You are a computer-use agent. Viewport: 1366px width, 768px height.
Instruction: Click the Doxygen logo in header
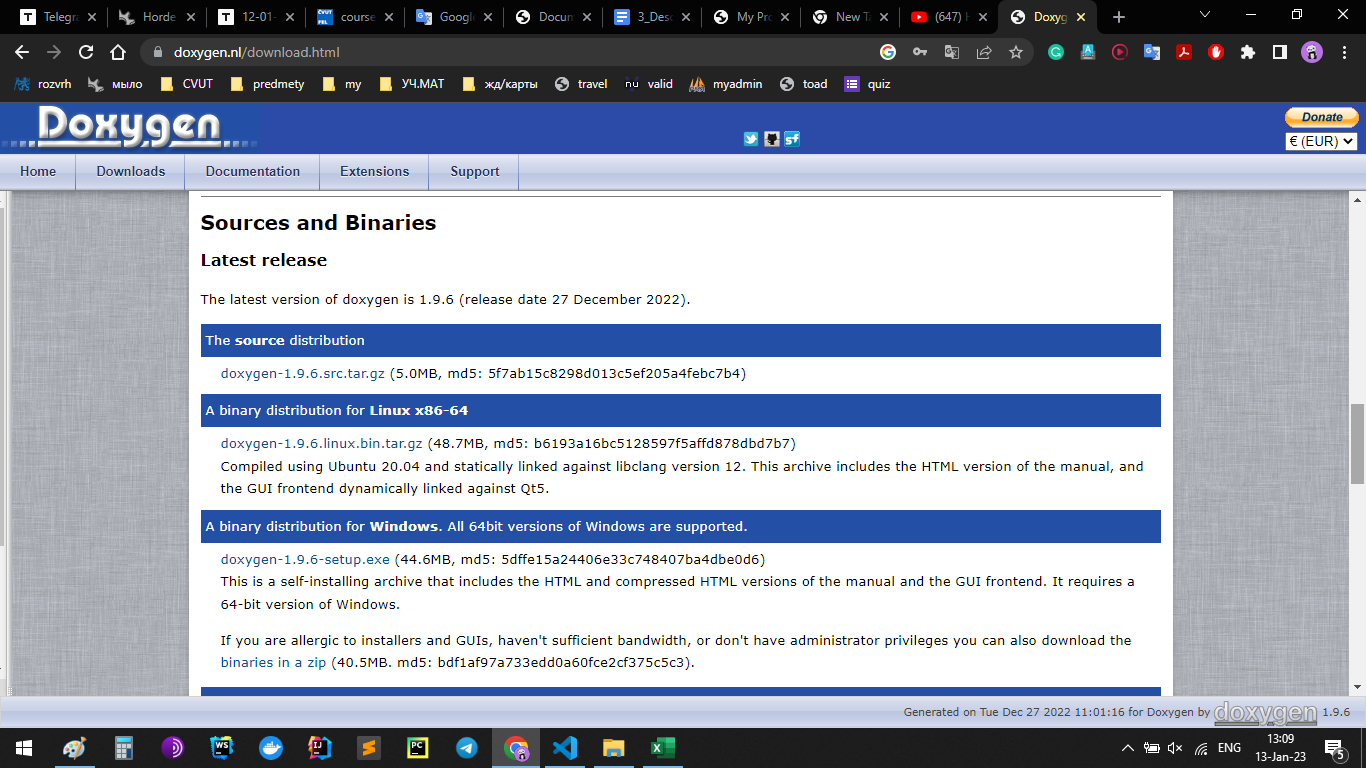point(130,127)
